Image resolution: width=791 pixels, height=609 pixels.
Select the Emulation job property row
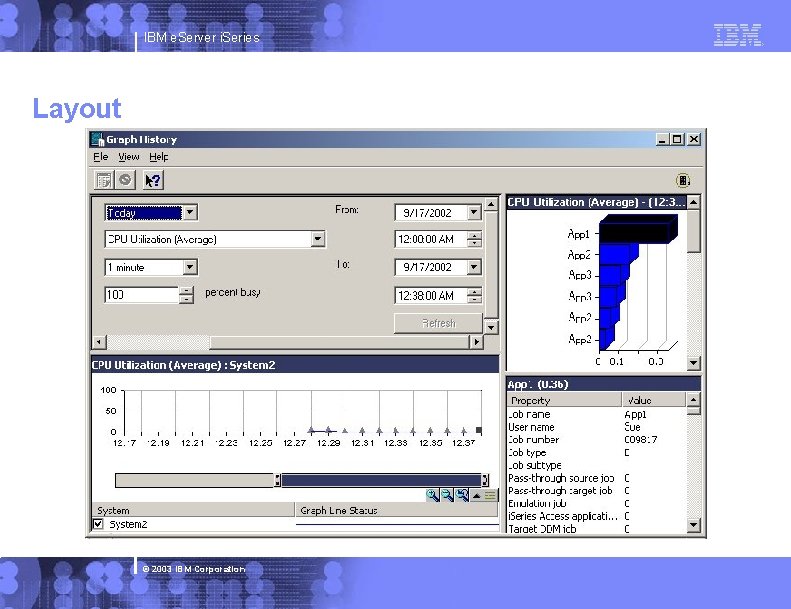click(596, 503)
